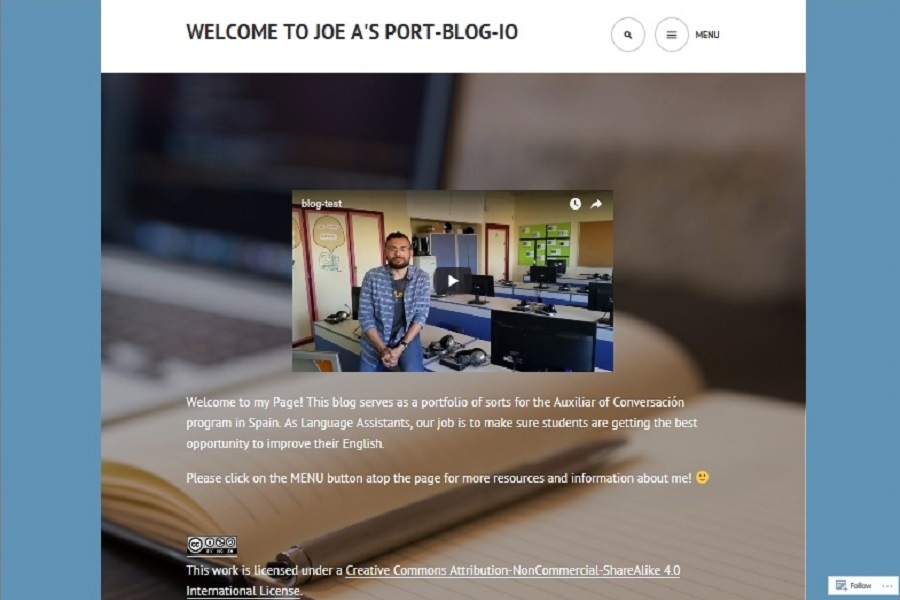Image resolution: width=900 pixels, height=600 pixels.
Task: Click the man in plaid shirt thumbnail
Action: (394, 301)
